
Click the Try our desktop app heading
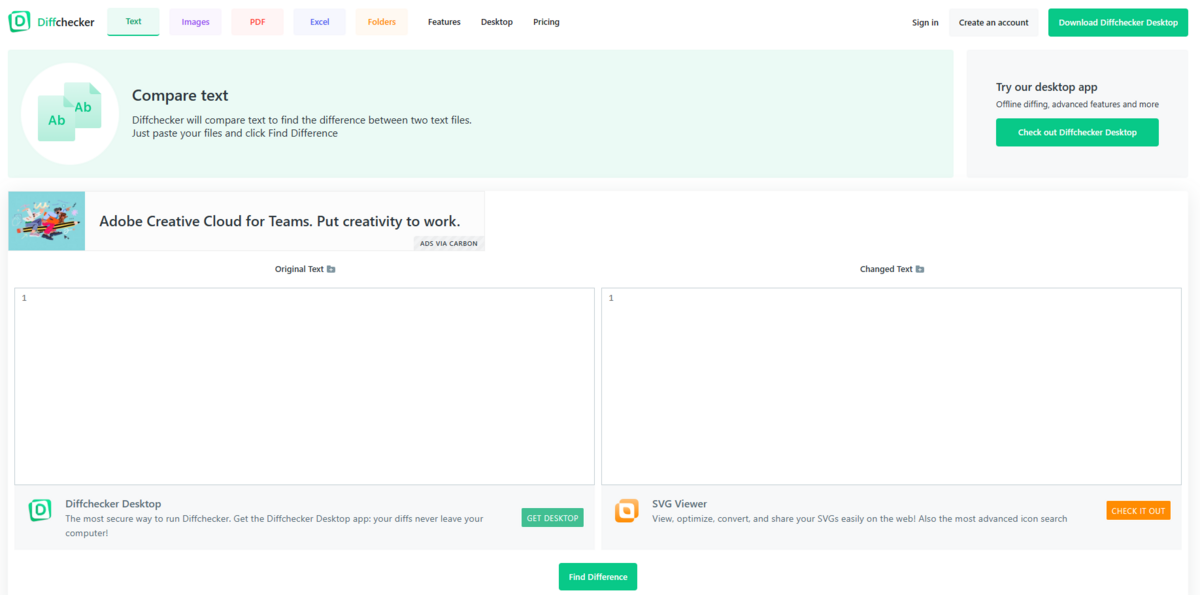point(1047,87)
